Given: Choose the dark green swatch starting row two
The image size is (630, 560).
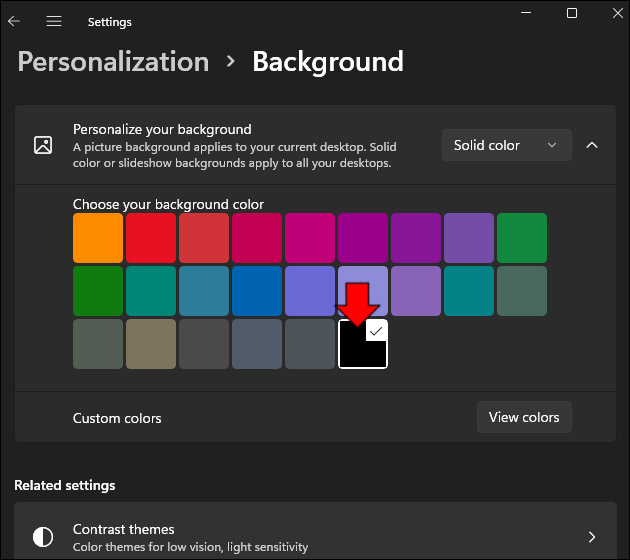Looking at the screenshot, I should [x=98, y=291].
